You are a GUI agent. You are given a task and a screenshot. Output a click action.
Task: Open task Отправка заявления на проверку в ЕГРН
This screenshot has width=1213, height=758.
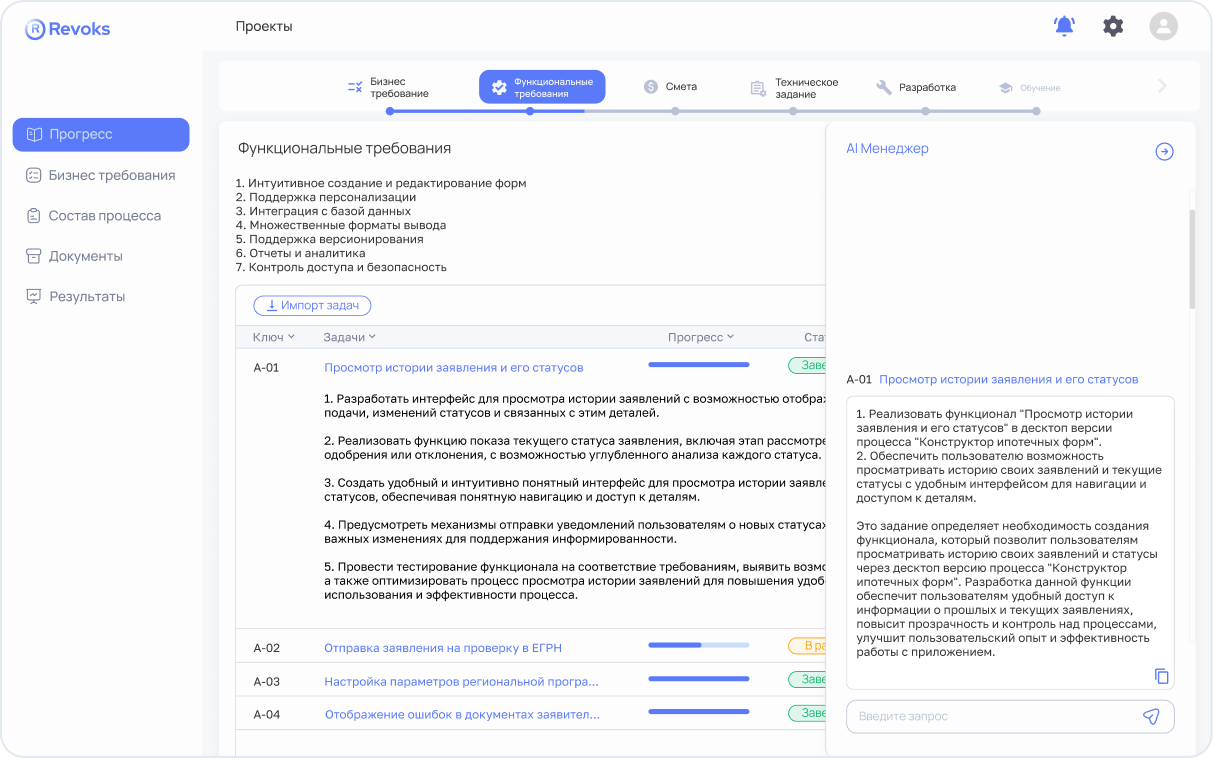click(x=443, y=648)
